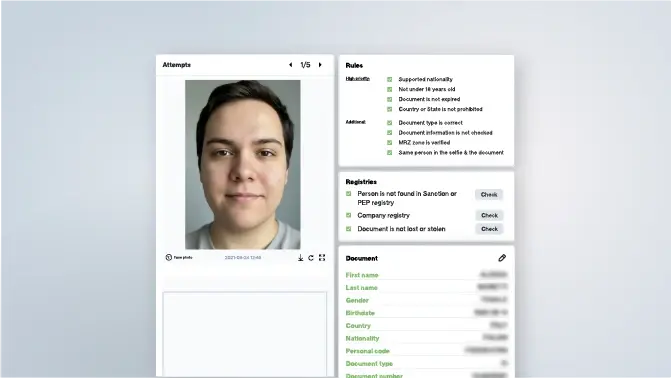The height and width of the screenshot is (378, 671).
Task: Check the Sanction or PEP registry
Action: point(489,195)
